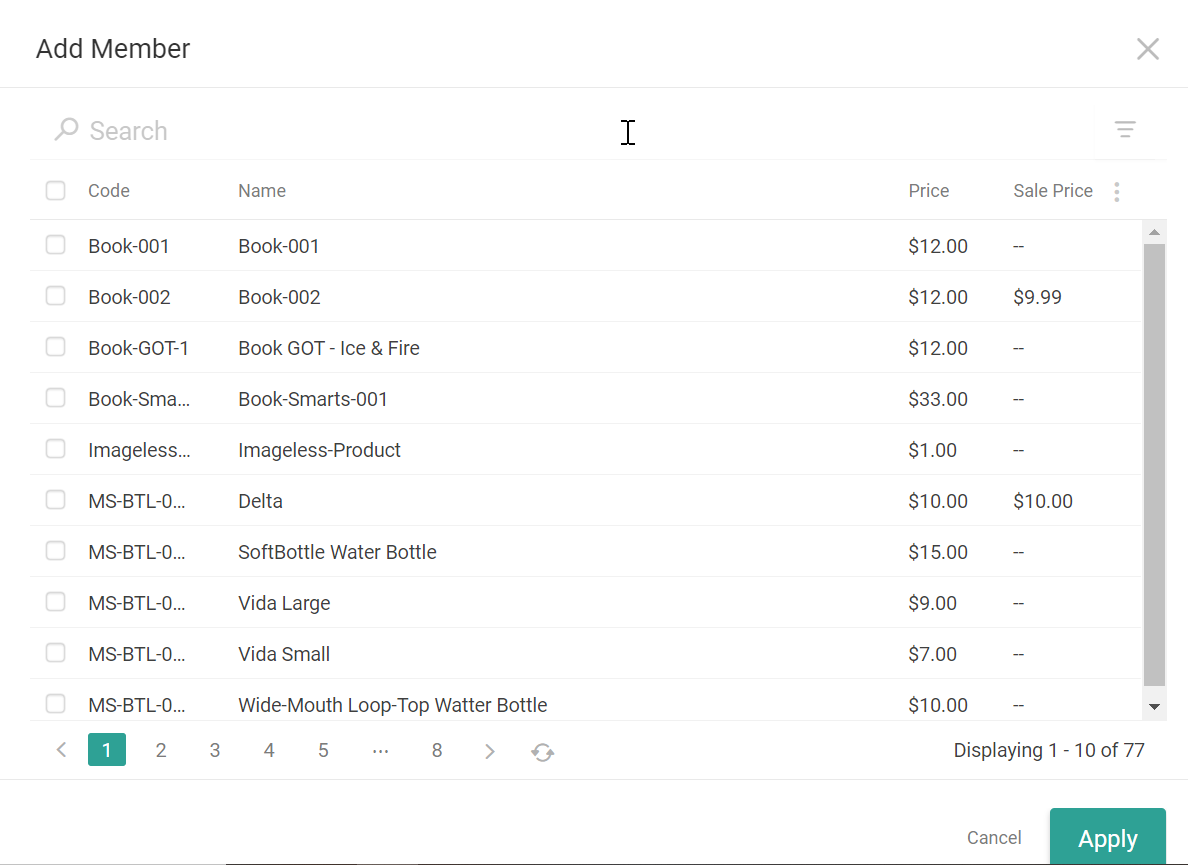Image resolution: width=1188 pixels, height=865 pixels.
Task: Click inside the Search field
Action: click(300, 129)
